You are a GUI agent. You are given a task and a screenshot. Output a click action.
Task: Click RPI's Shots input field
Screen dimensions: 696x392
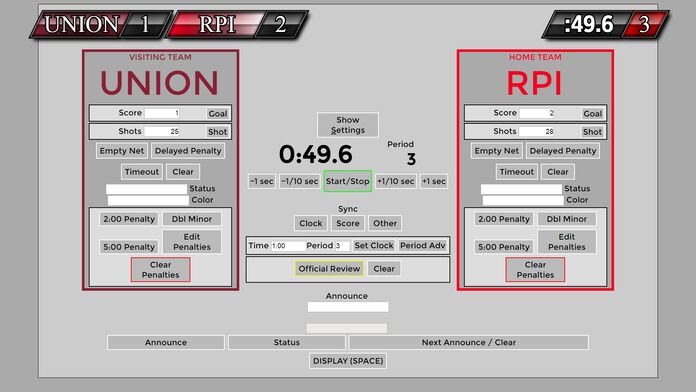click(537, 131)
